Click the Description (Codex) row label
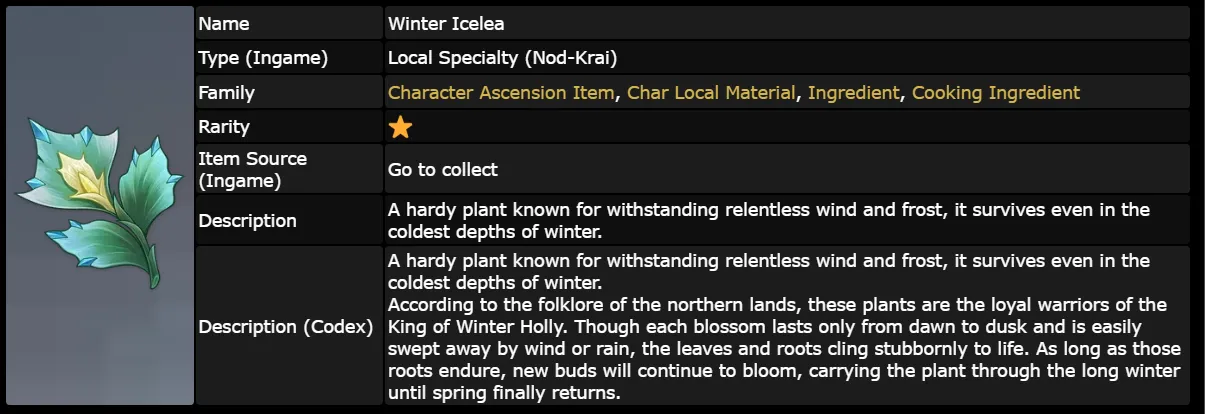 [x=285, y=327]
